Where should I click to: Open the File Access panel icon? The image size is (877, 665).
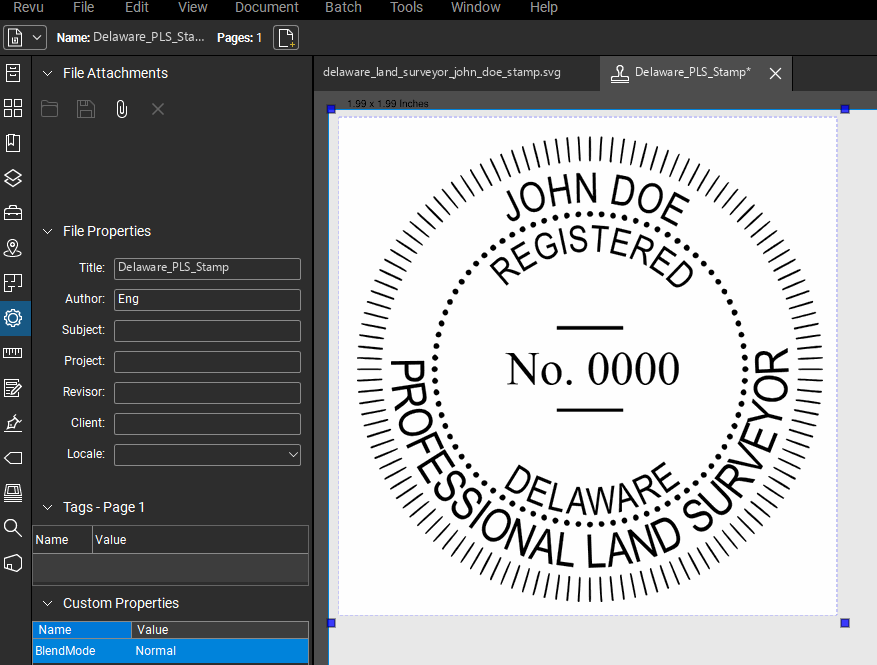click(13, 73)
